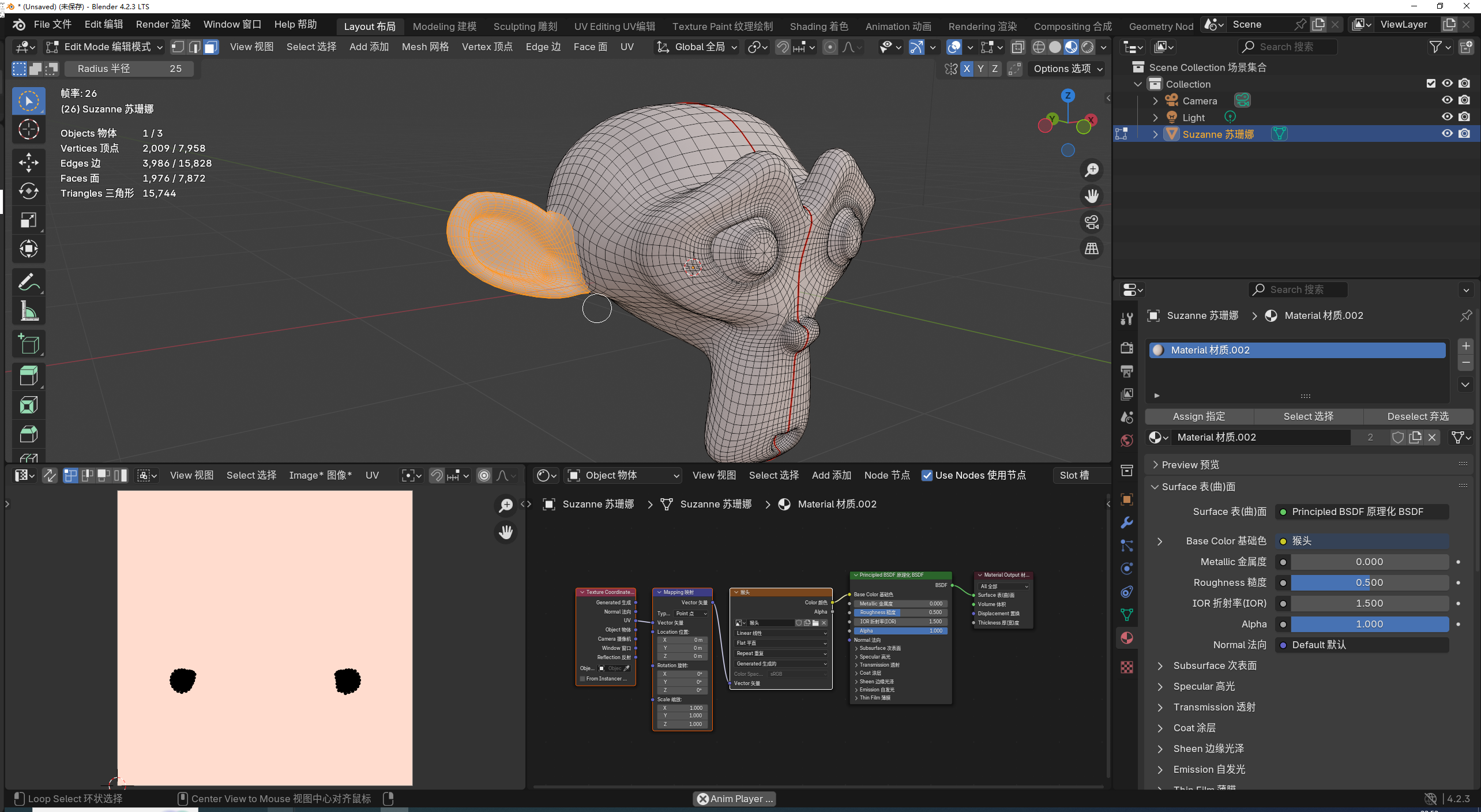Click the viewport pan hand icon
Viewport: 1481px width, 812px height.
tap(1092, 196)
